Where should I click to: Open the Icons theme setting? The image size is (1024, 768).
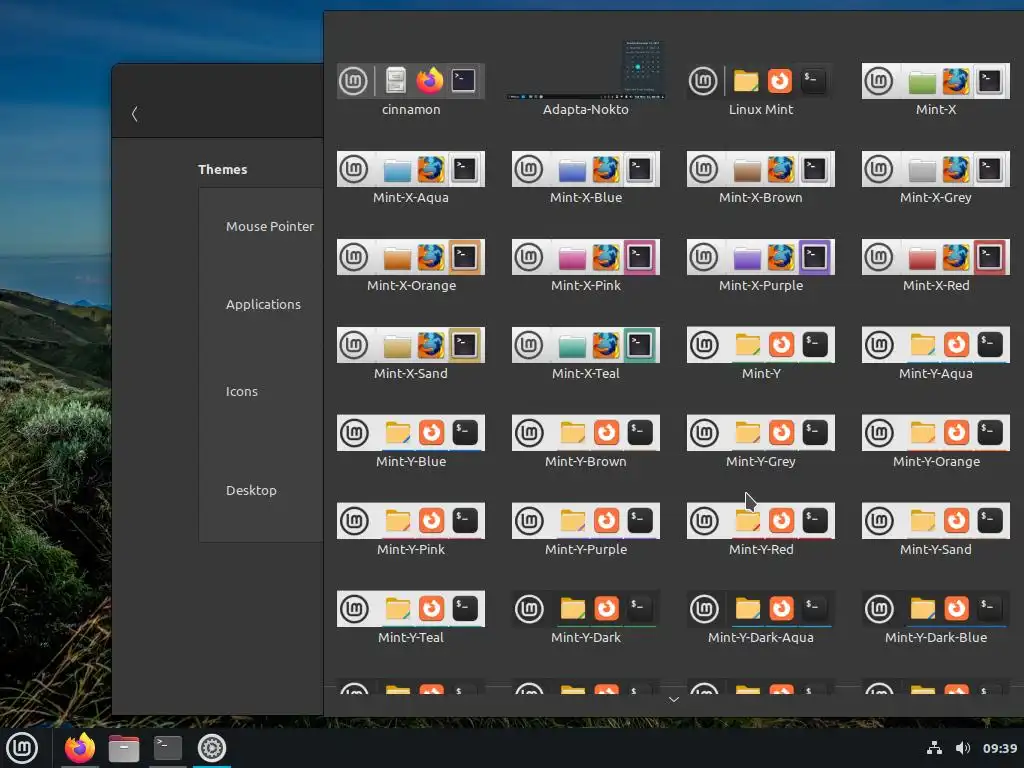(x=242, y=392)
